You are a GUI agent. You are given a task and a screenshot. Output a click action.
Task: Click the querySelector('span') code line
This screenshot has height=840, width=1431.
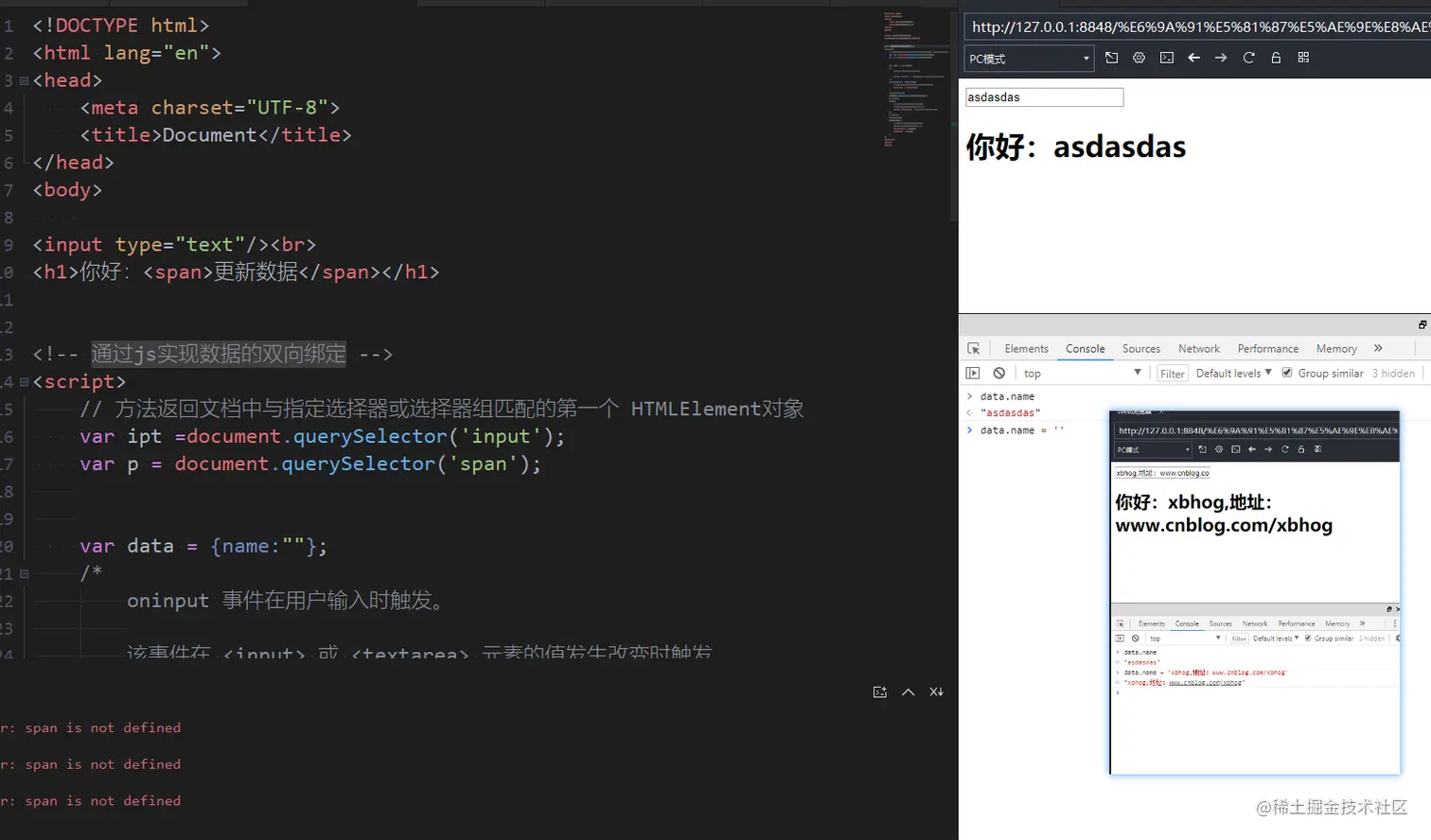pyautogui.click(x=310, y=464)
